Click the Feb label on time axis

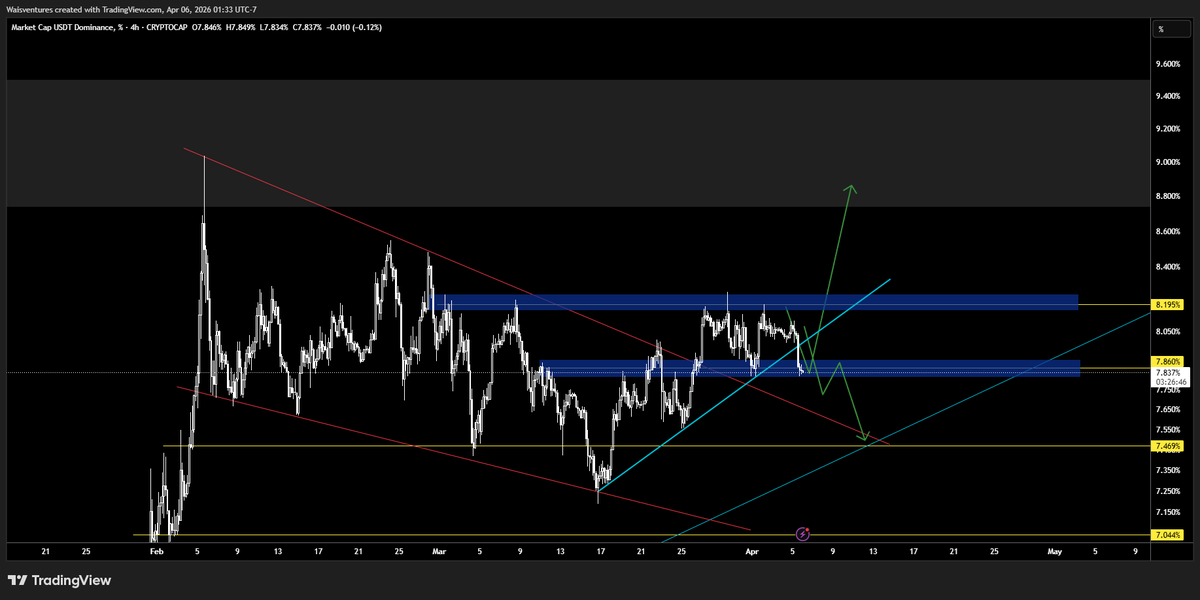(154, 551)
